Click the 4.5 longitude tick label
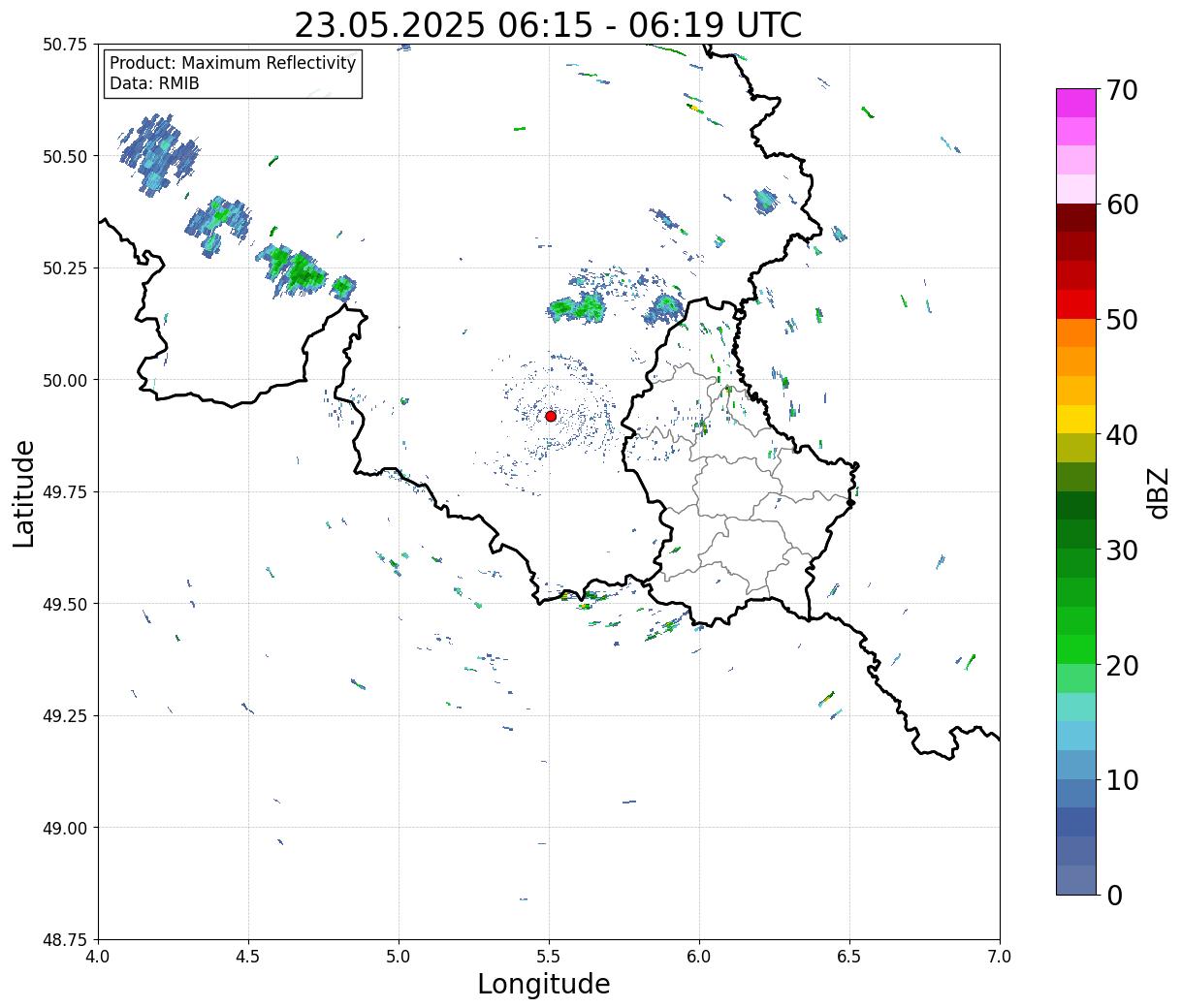This screenshot has height=1008, width=1182. point(248,957)
